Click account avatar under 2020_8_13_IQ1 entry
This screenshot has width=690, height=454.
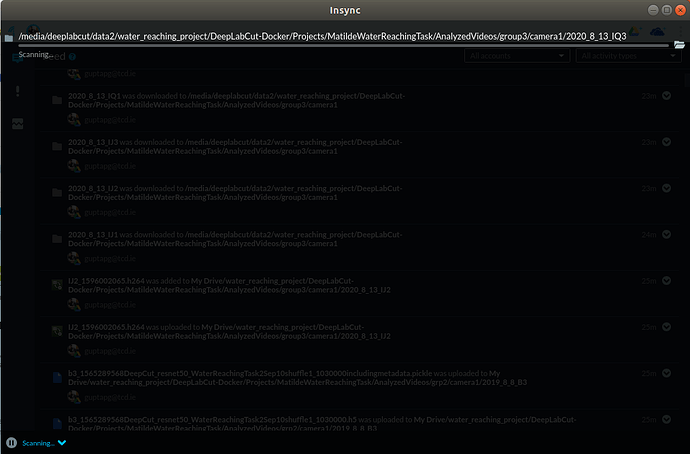(x=74, y=120)
